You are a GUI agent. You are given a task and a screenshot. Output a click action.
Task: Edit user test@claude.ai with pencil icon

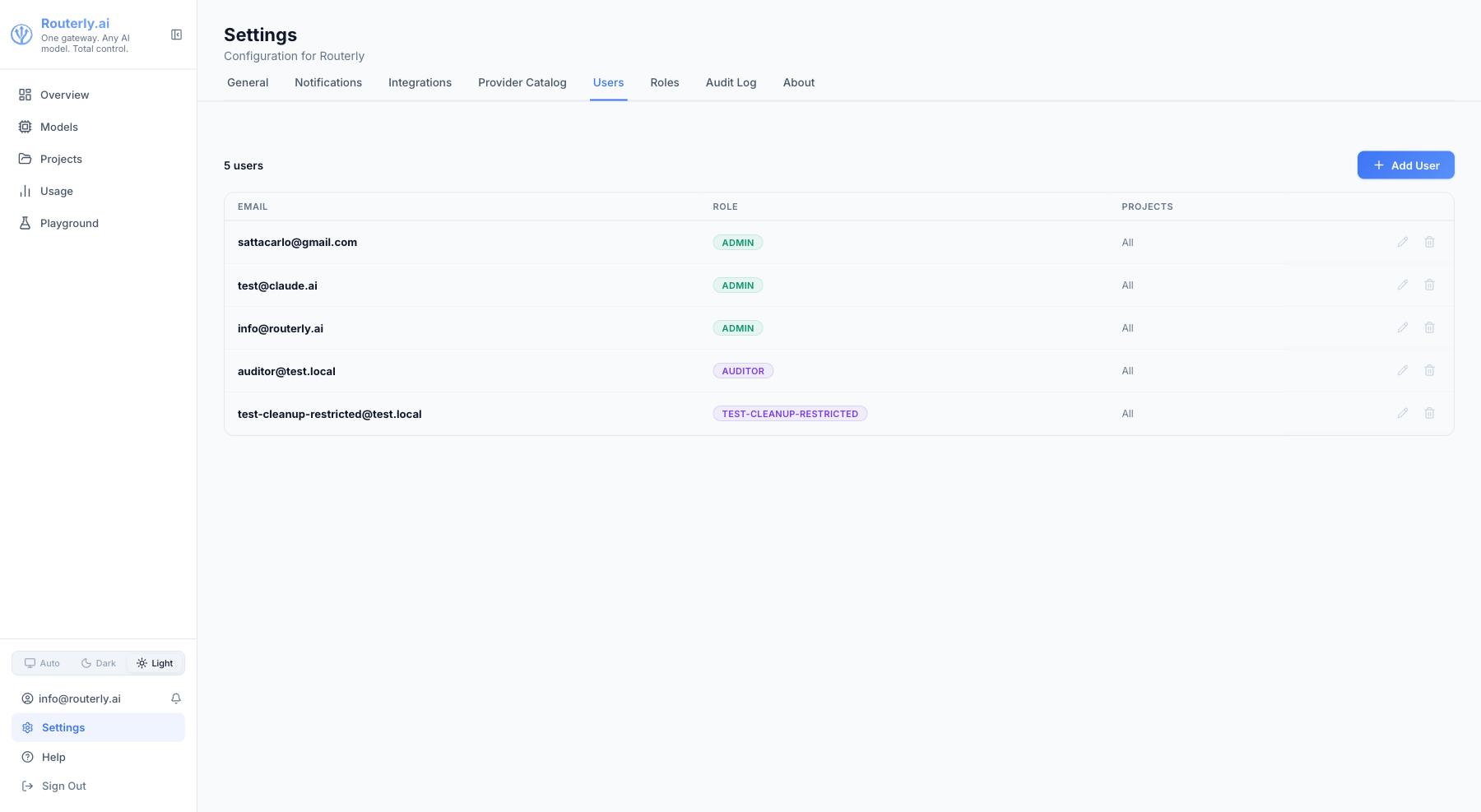coord(1403,285)
